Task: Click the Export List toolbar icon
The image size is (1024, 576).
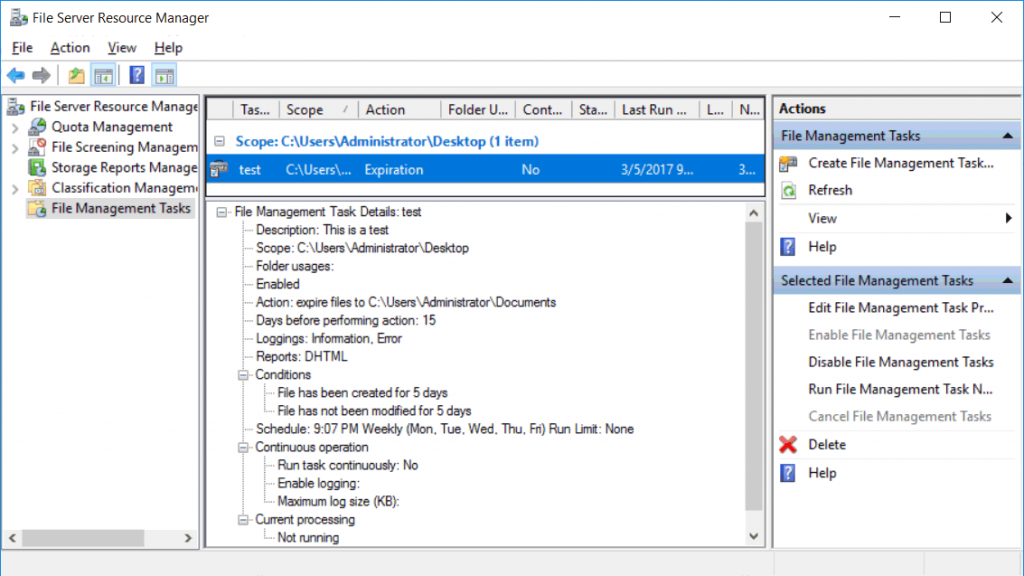Action: (75, 74)
